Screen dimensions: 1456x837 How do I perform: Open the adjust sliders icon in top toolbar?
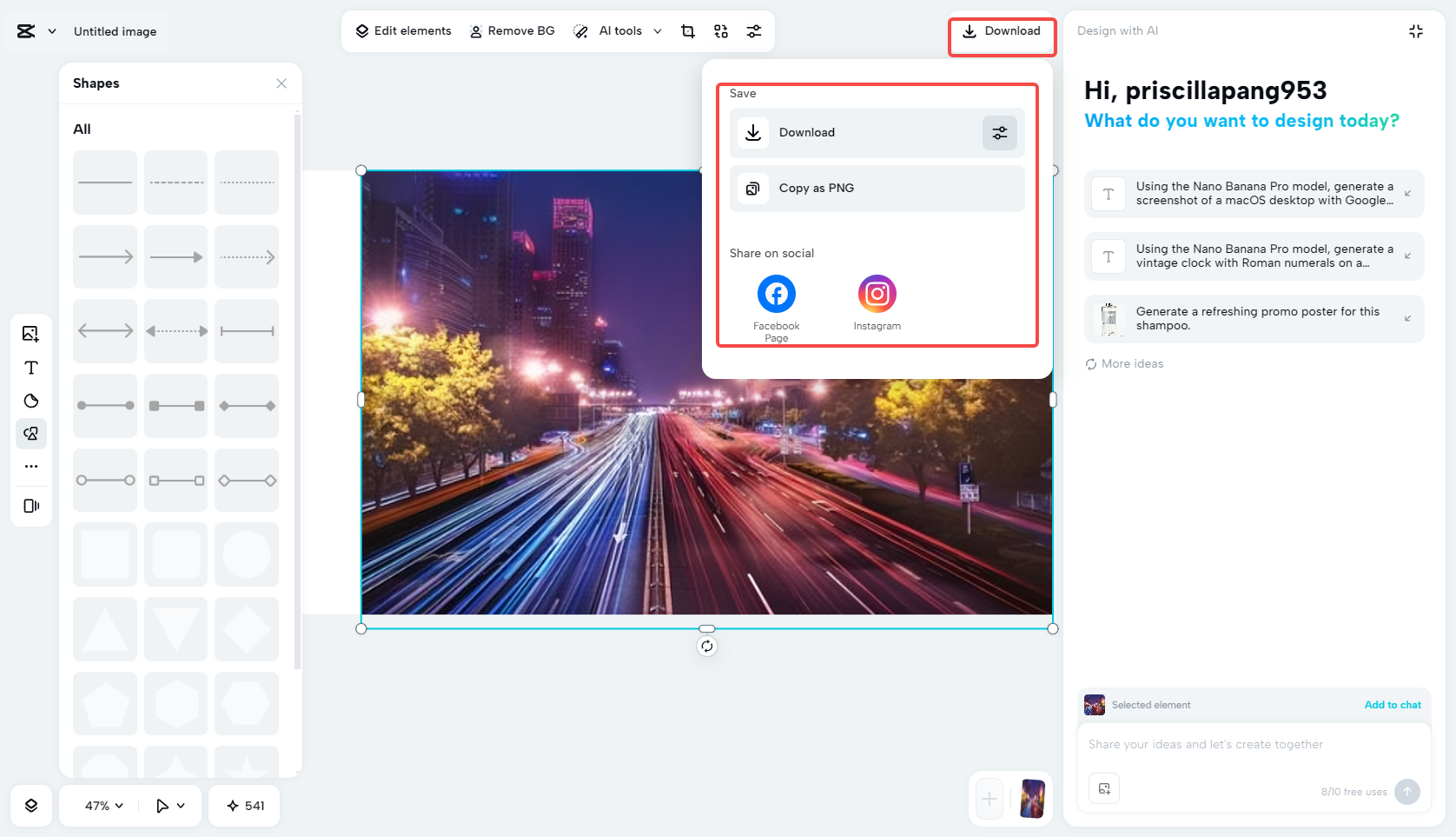(754, 31)
